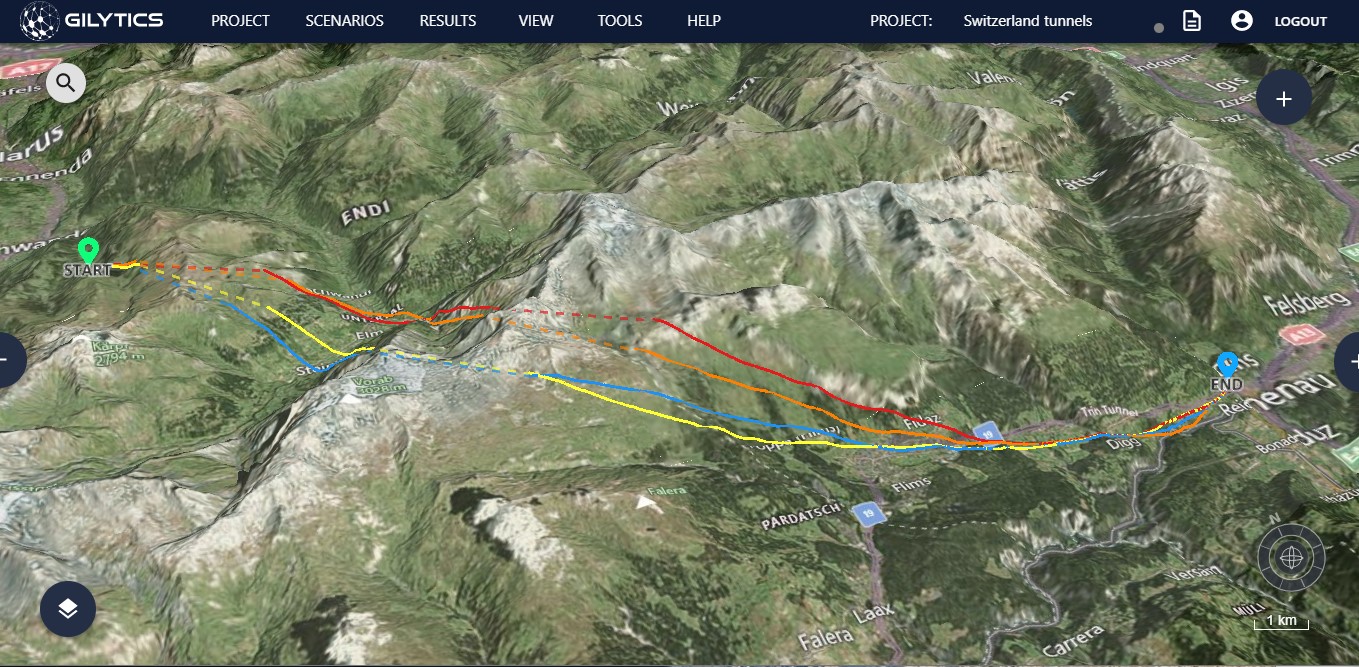The image size is (1359, 667).
Task: Open the SCENARIOS menu
Action: (344, 21)
